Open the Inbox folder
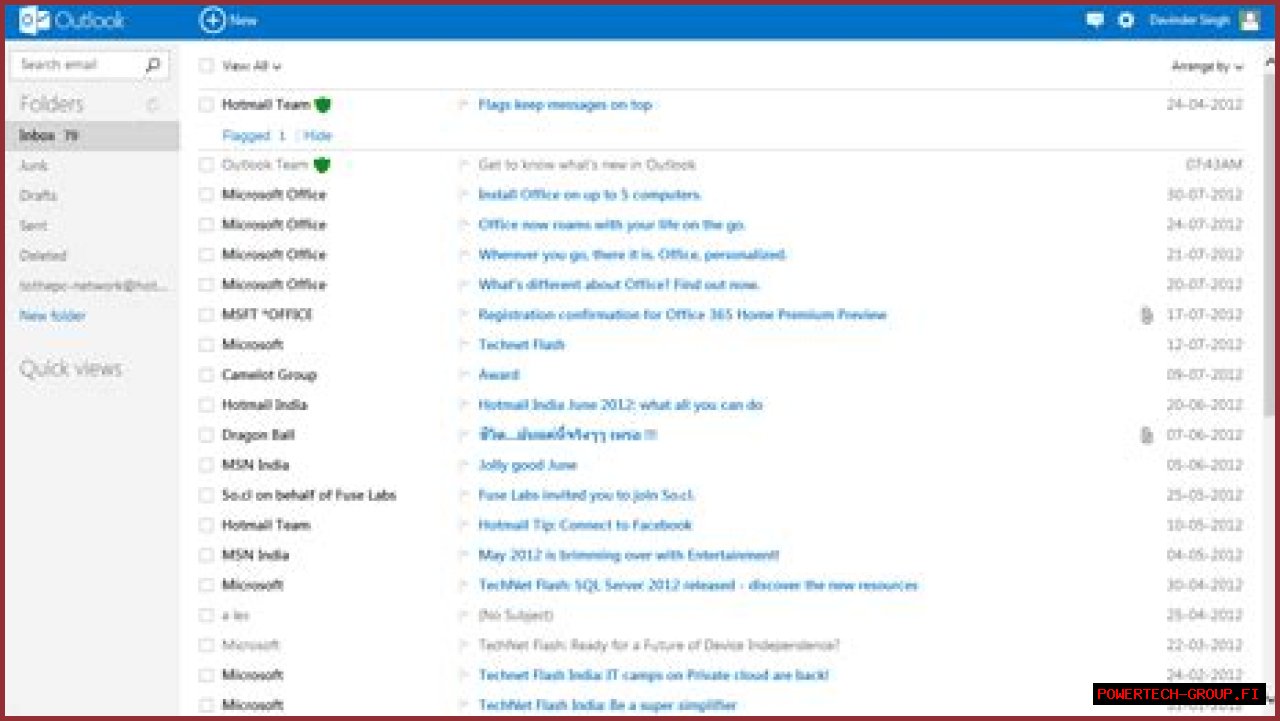 90,135
